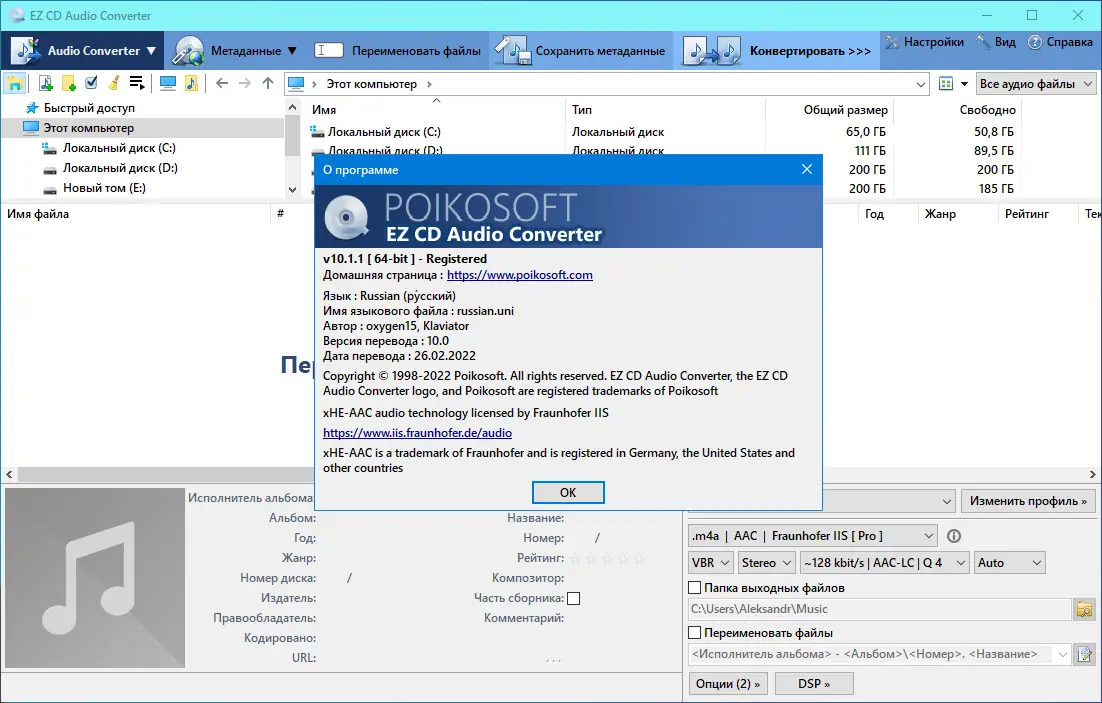
Task: Select Новый том (E:) in folder tree
Action: point(104,188)
